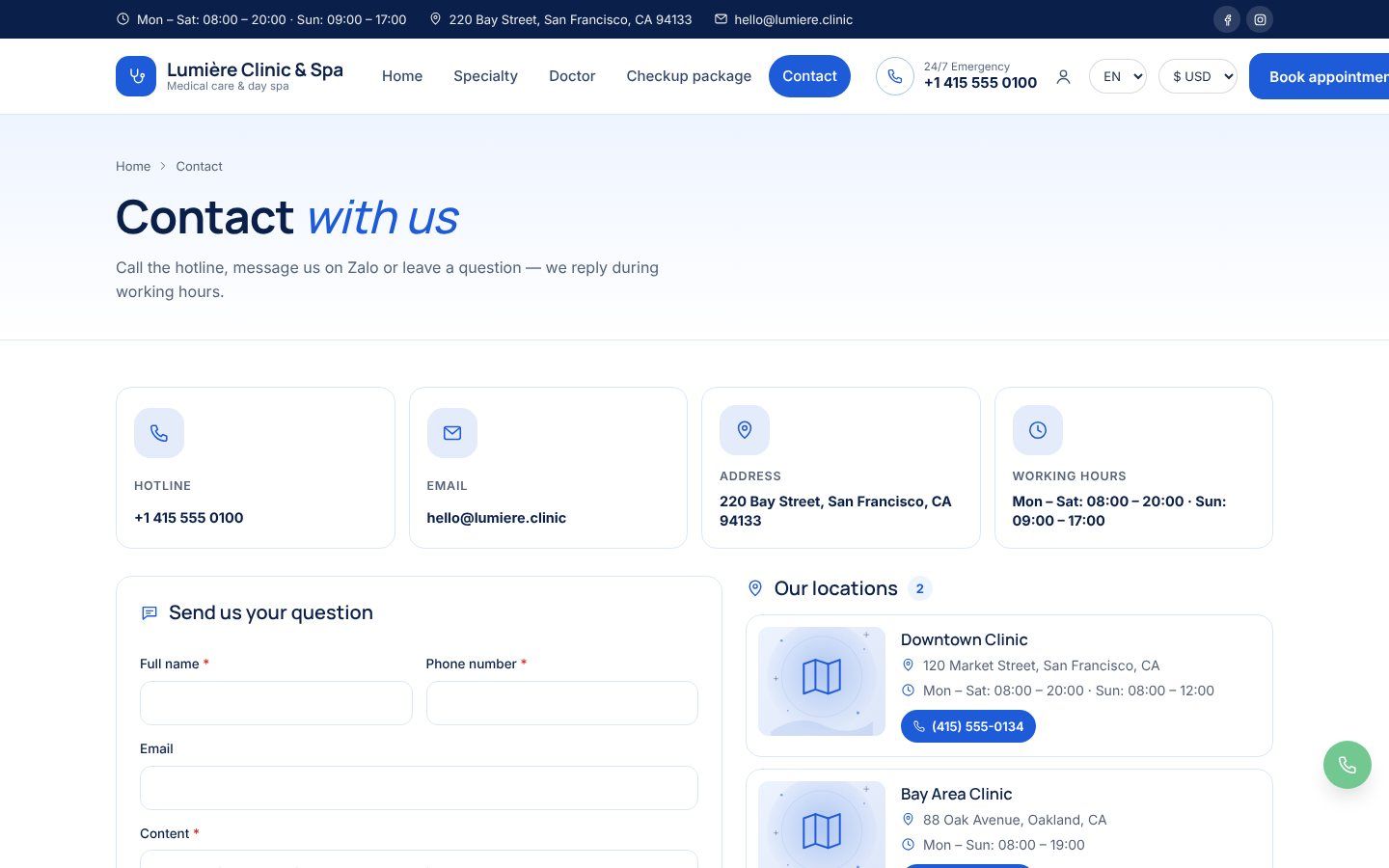This screenshot has width=1389, height=868.
Task: Open the Specialty menu item
Action: pyautogui.click(x=485, y=76)
